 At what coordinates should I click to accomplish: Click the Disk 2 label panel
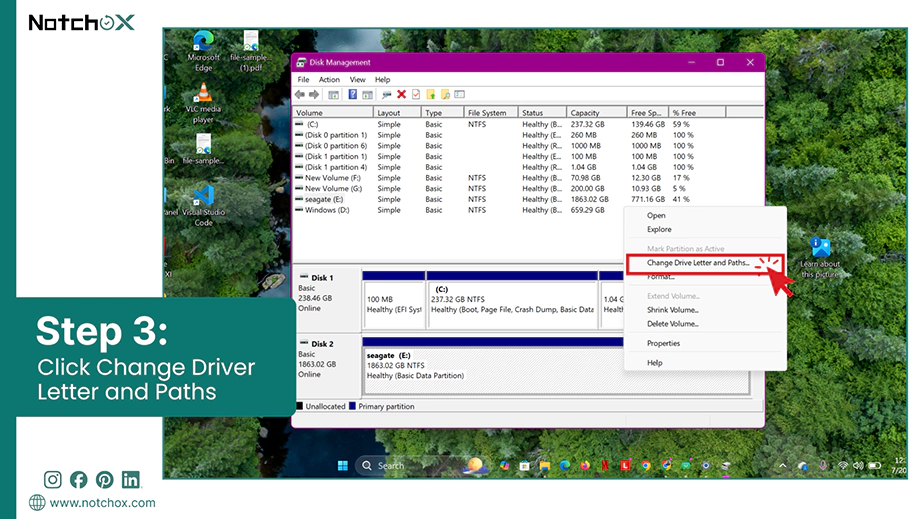tap(327, 366)
